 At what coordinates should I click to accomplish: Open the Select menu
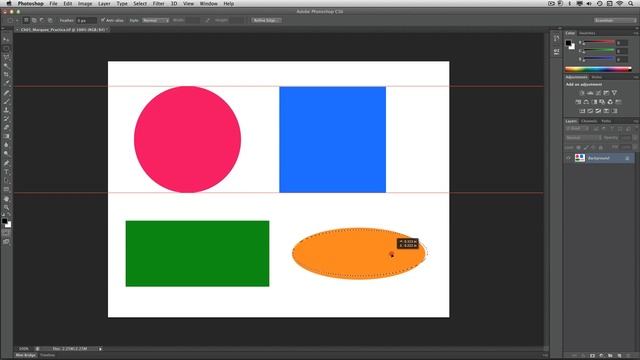tap(140, 4)
